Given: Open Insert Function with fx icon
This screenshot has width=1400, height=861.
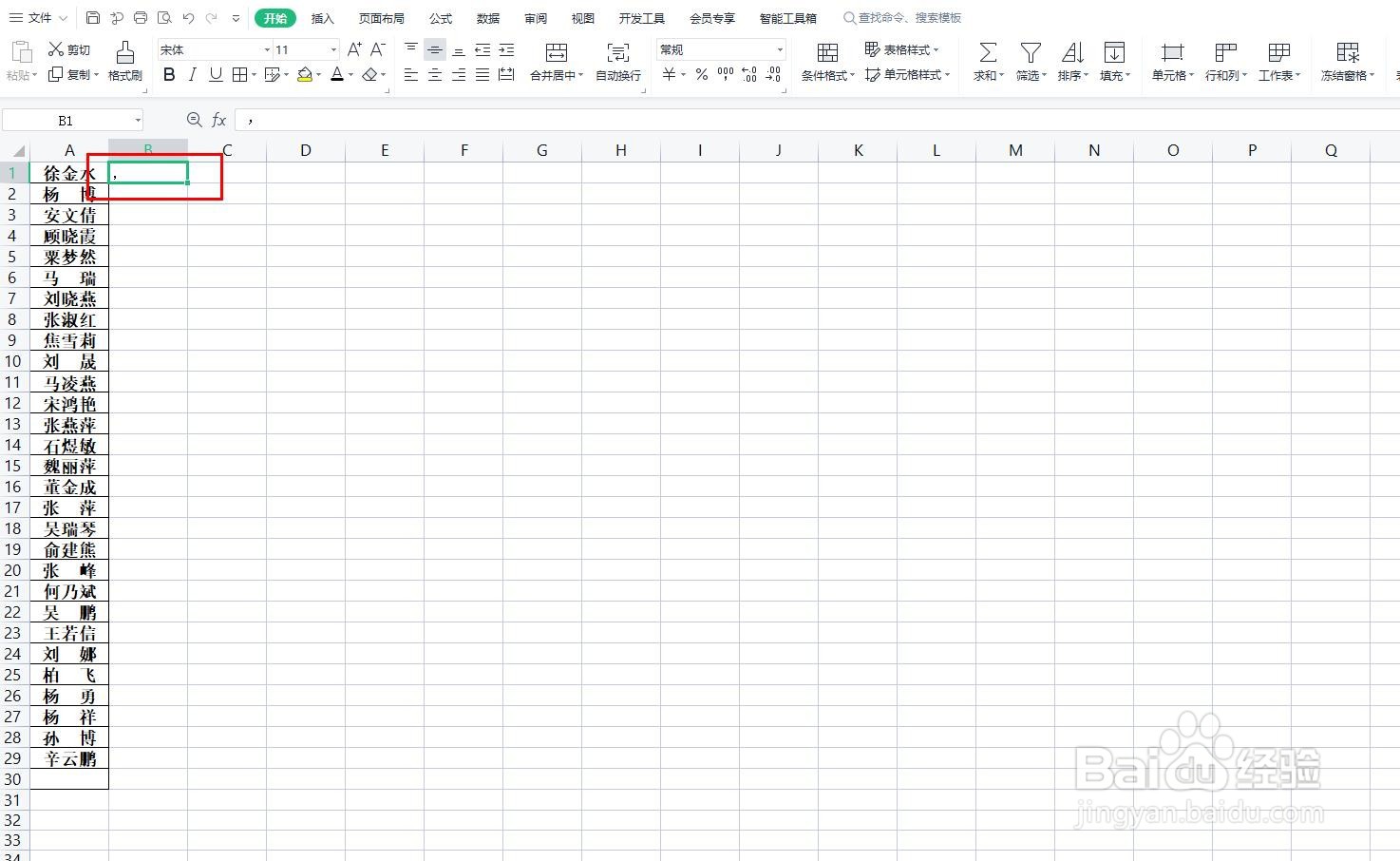Looking at the screenshot, I should [218, 119].
